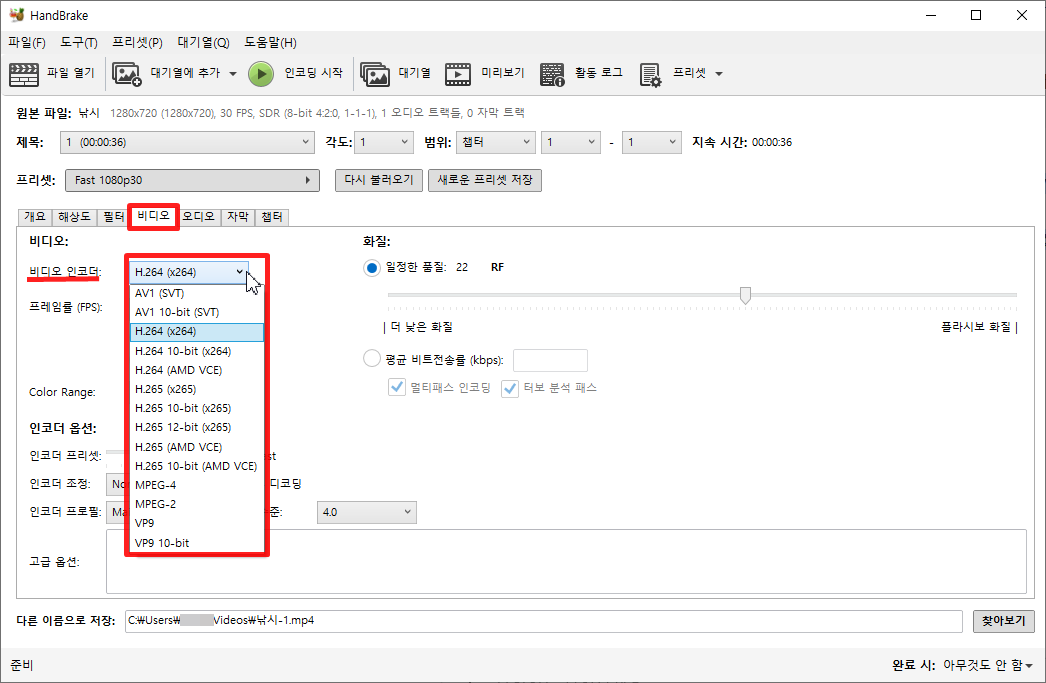Click the 대기열에 추가 image-plus icon

tap(127, 74)
